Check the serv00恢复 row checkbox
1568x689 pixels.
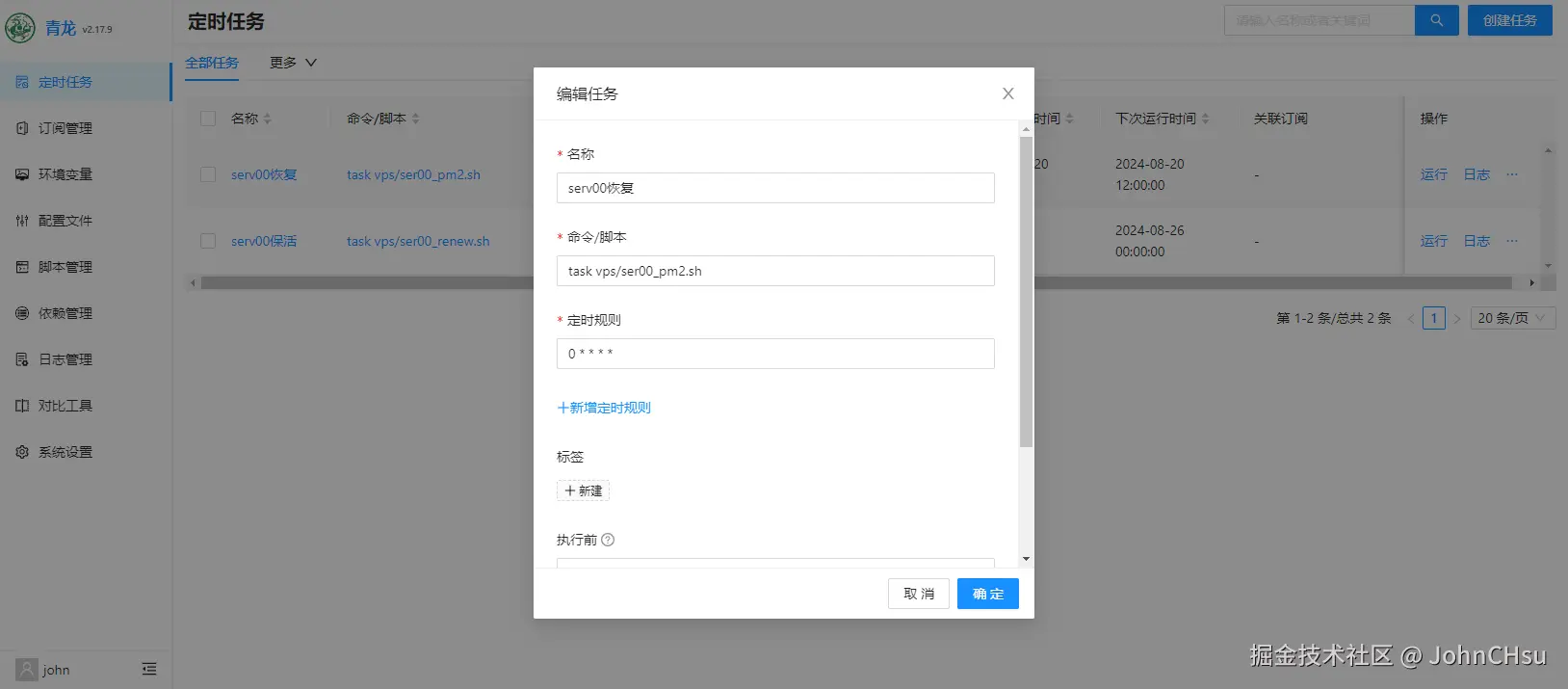208,174
